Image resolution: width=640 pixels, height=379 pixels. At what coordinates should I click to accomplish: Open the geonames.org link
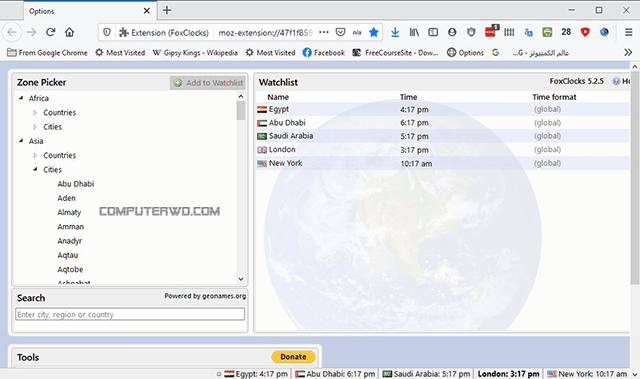pos(224,296)
